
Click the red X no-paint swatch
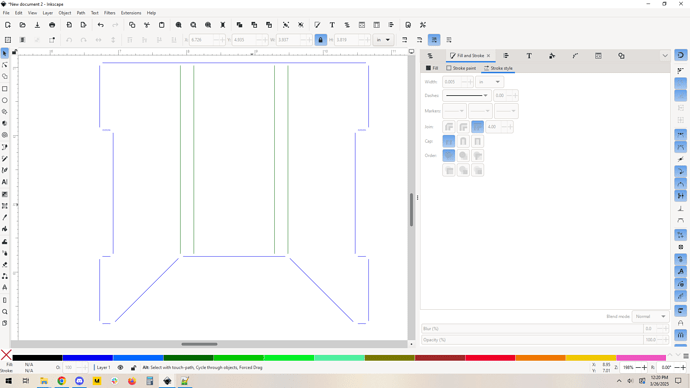[x=6, y=355]
